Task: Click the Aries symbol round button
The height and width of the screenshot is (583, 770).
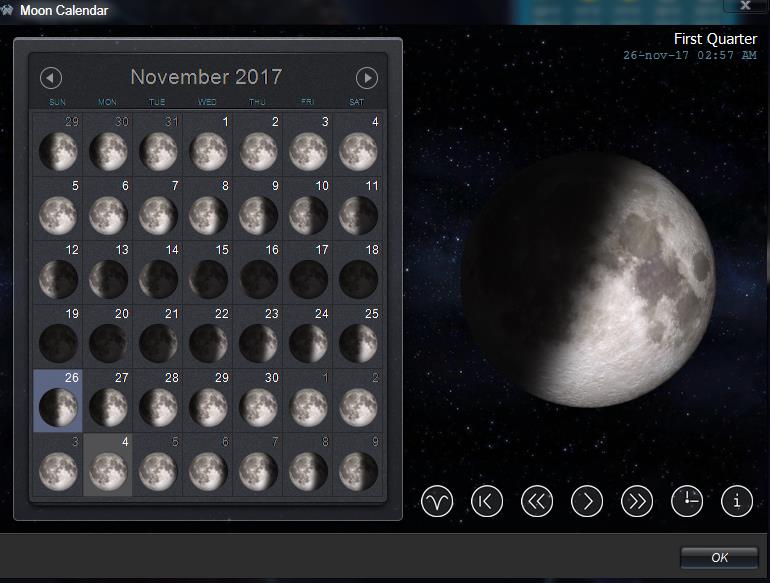Action: coord(437,501)
